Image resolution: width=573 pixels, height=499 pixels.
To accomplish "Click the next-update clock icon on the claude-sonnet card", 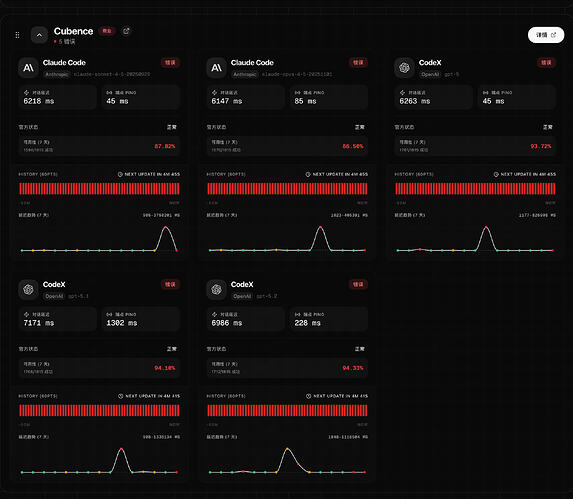I will click(x=120, y=175).
